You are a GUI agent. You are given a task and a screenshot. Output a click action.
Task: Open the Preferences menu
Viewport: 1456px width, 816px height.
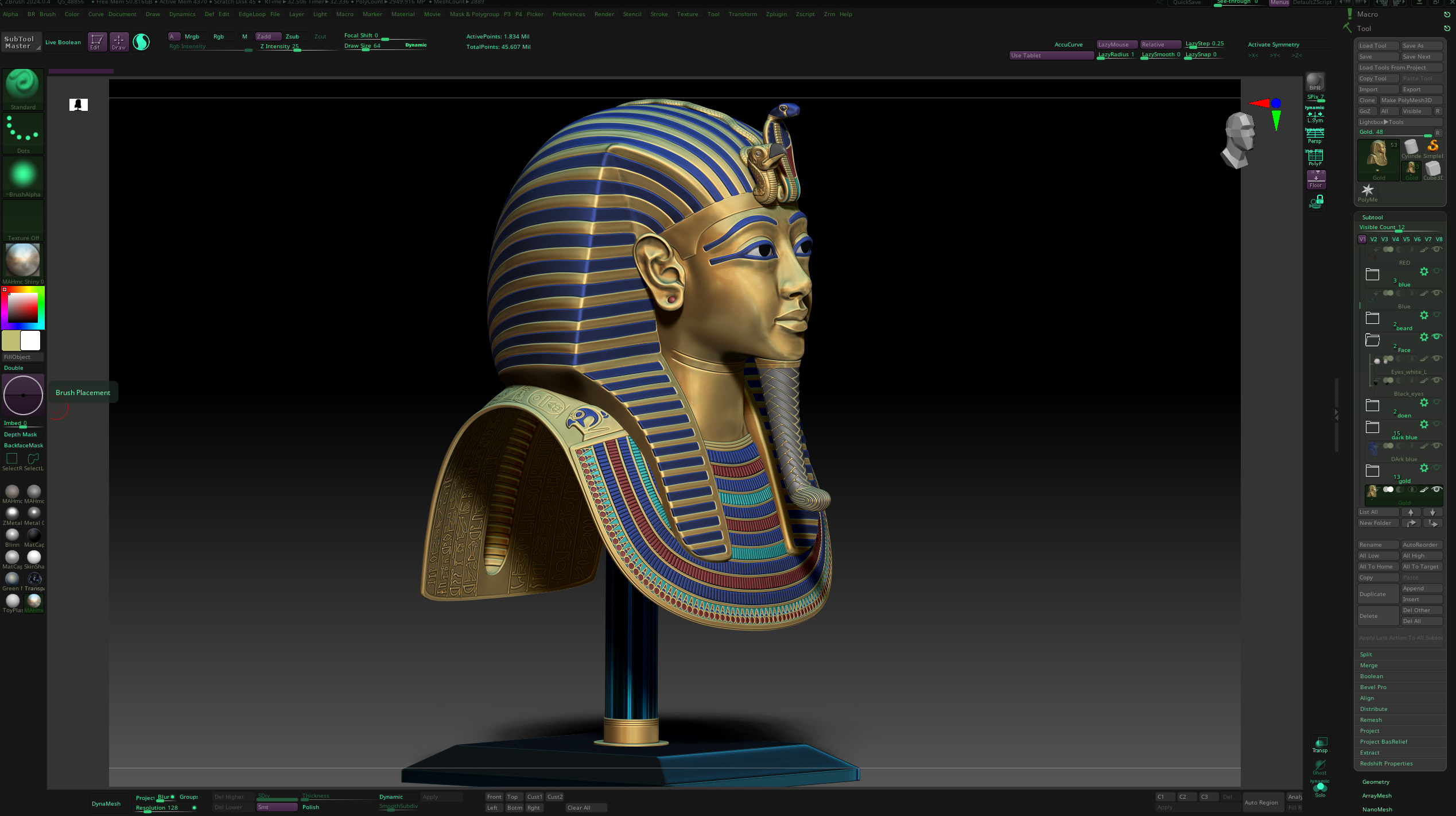(569, 14)
